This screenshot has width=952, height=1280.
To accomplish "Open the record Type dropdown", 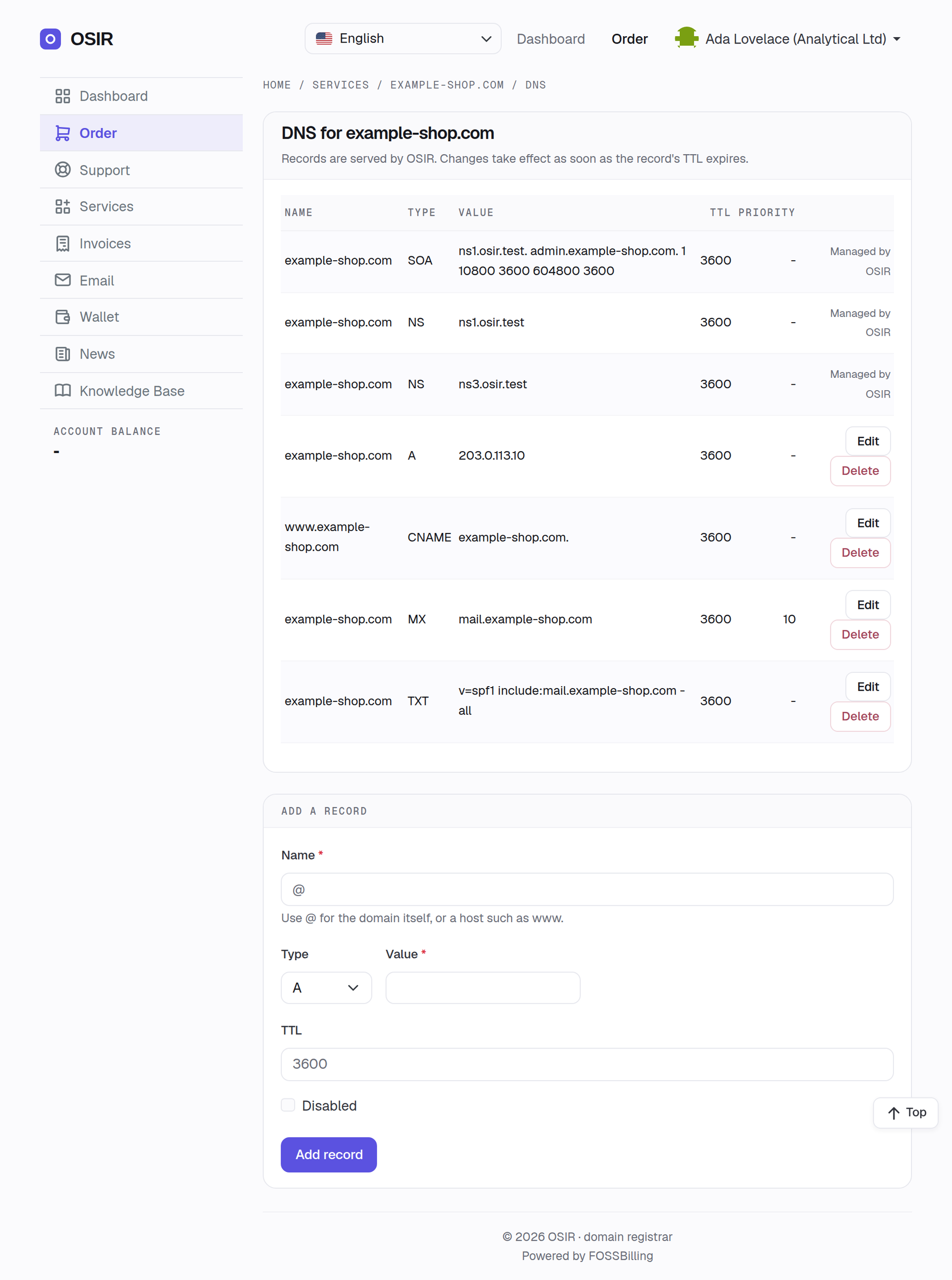I will pyautogui.click(x=326, y=988).
